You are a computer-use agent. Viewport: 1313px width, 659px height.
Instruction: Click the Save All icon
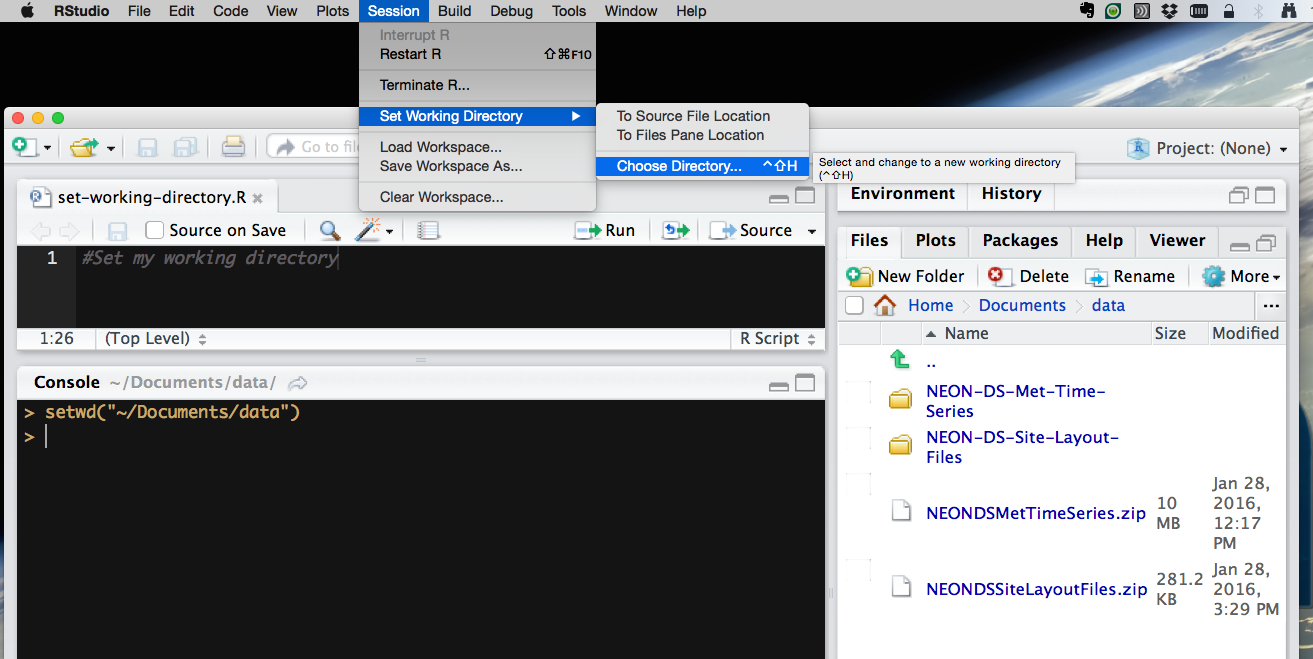[x=185, y=147]
